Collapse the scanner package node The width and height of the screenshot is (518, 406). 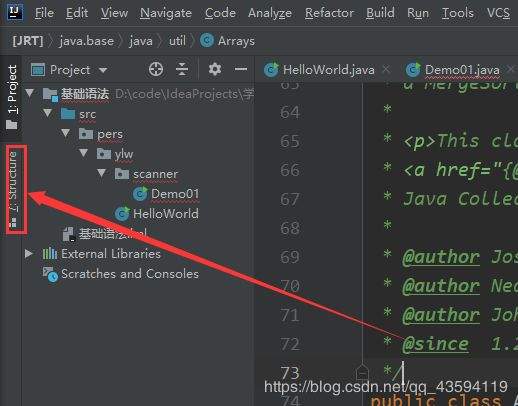pos(102,173)
